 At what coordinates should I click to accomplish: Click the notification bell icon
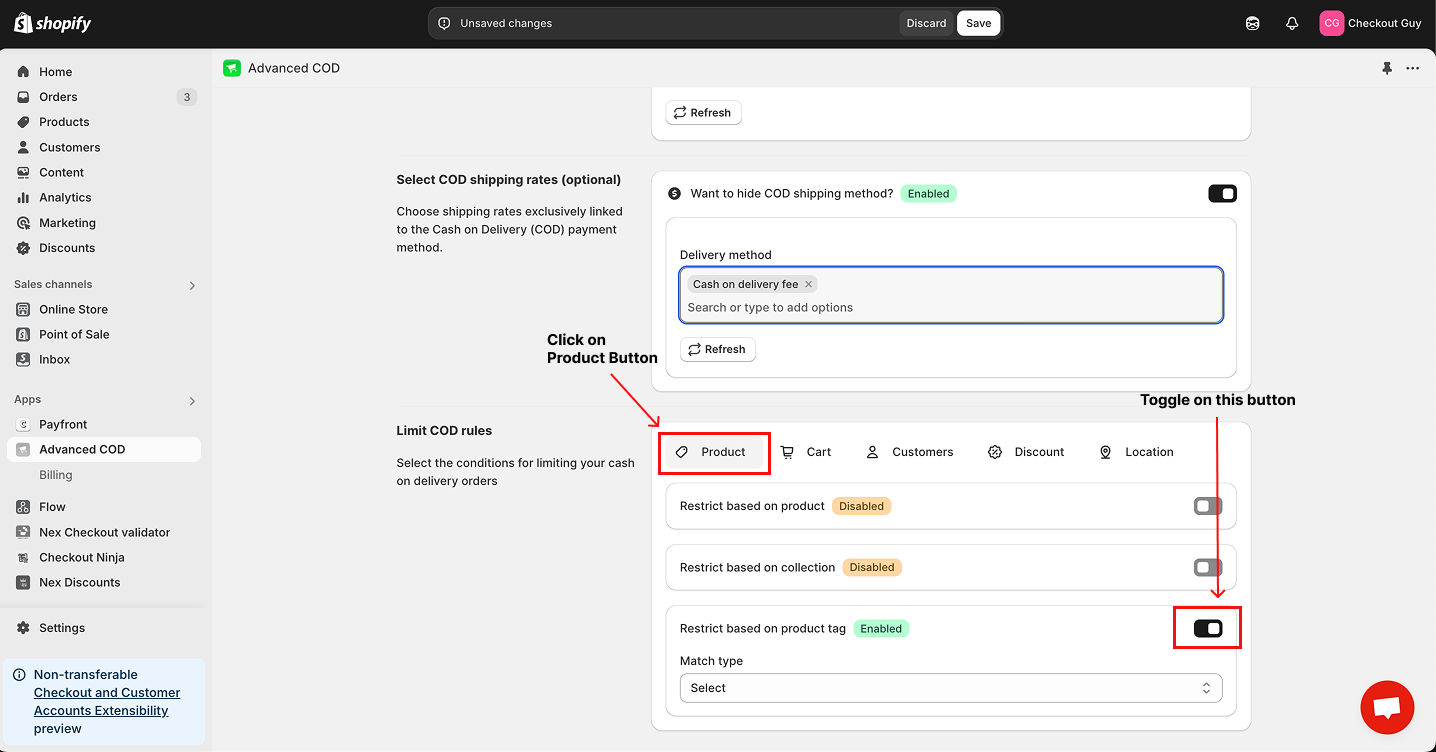(x=1292, y=23)
